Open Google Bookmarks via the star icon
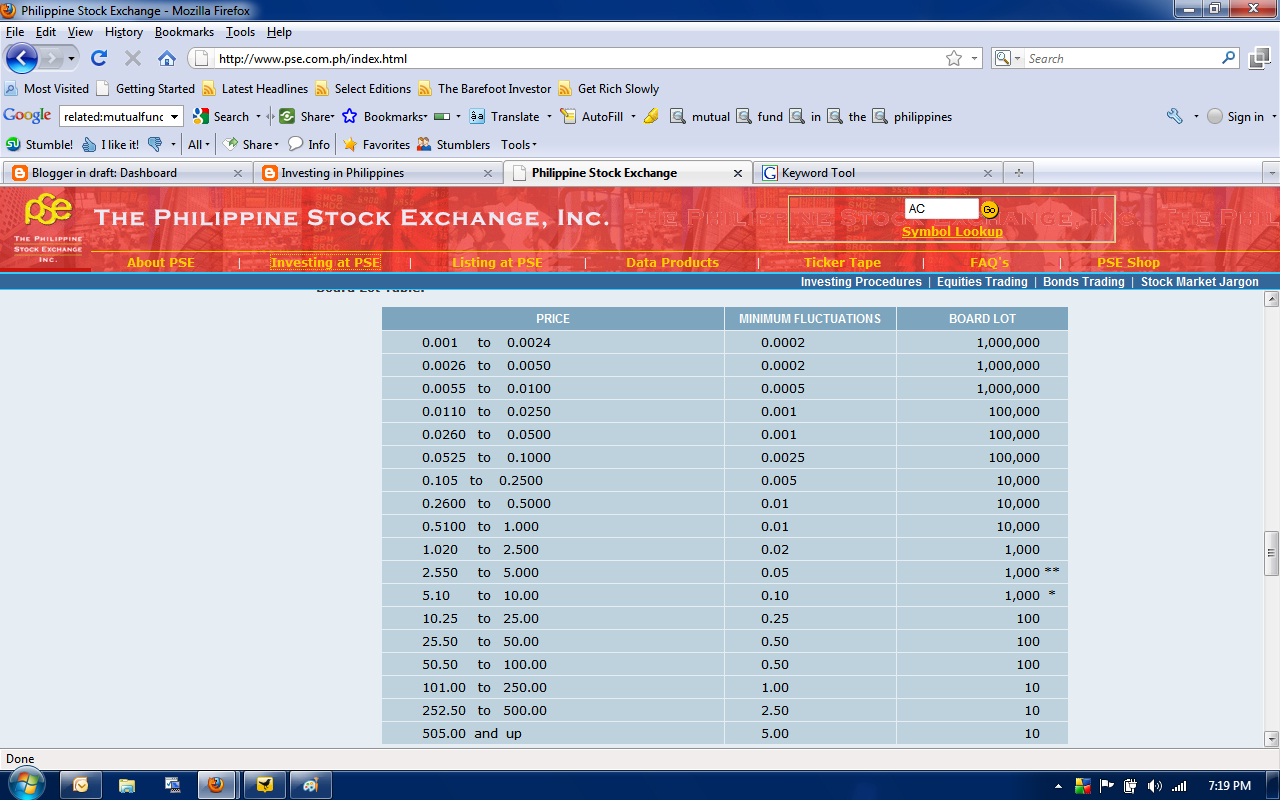1284x808 pixels. [349, 116]
